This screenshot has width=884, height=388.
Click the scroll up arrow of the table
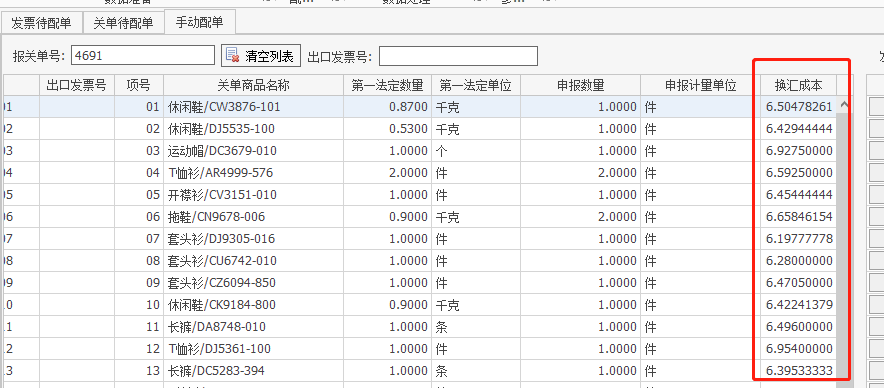[845, 104]
